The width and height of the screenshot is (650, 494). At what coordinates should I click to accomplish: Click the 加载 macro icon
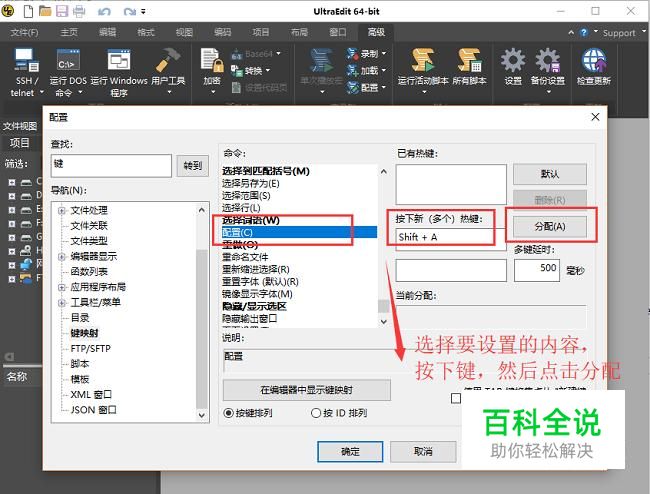(352, 70)
